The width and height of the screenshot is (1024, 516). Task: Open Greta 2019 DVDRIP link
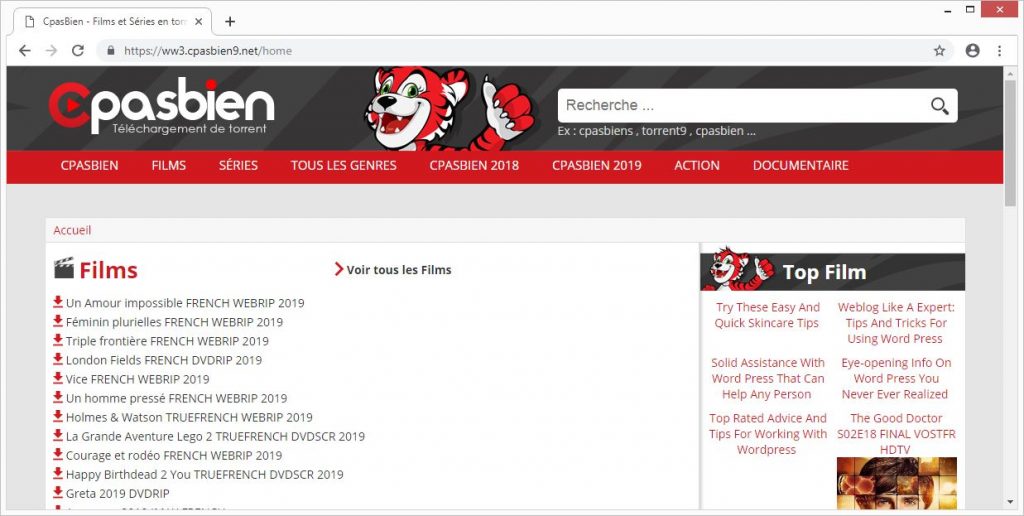[x=118, y=493]
